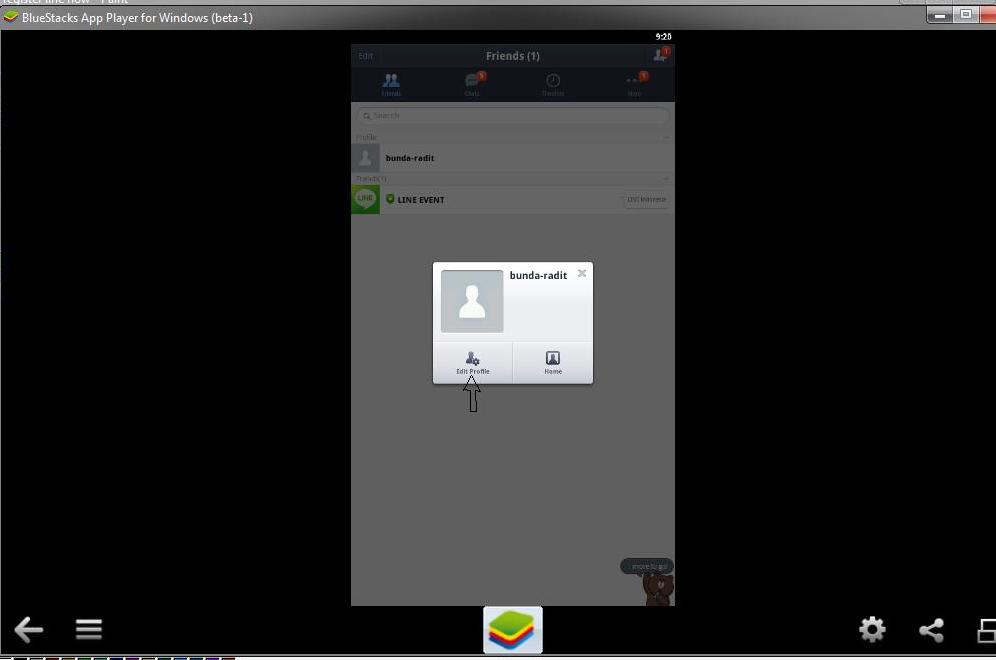Screen dimensions: 996x660
Task: Click the add friends icon in the header
Action: click(x=661, y=55)
